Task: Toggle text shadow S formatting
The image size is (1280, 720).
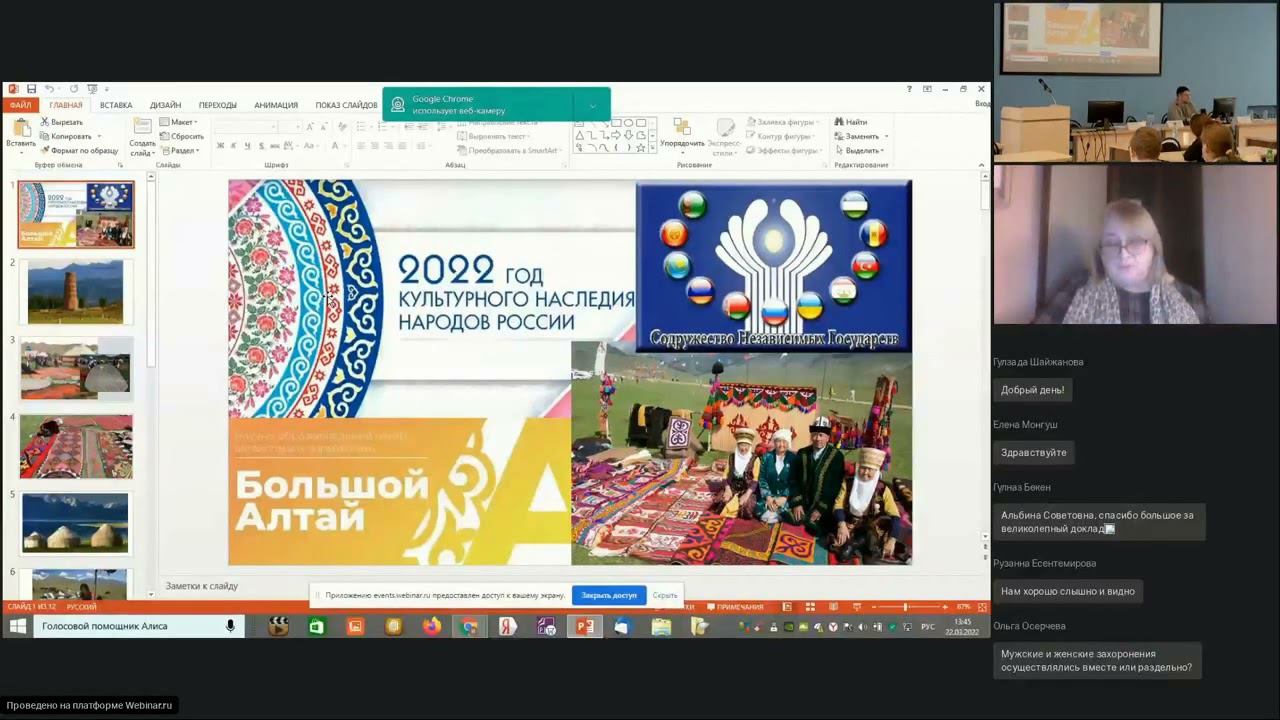Action: [x=261, y=146]
